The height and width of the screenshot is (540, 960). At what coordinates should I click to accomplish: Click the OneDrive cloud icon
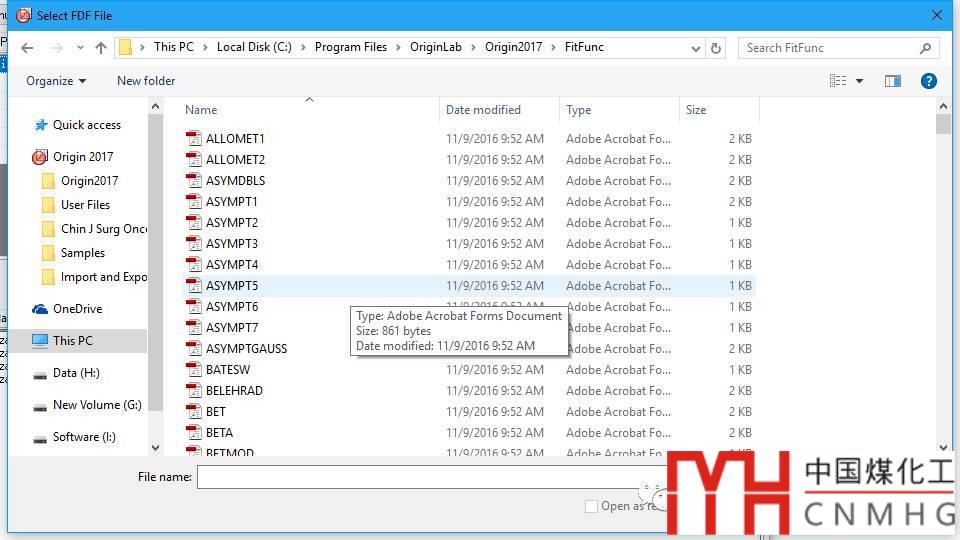click(40, 309)
